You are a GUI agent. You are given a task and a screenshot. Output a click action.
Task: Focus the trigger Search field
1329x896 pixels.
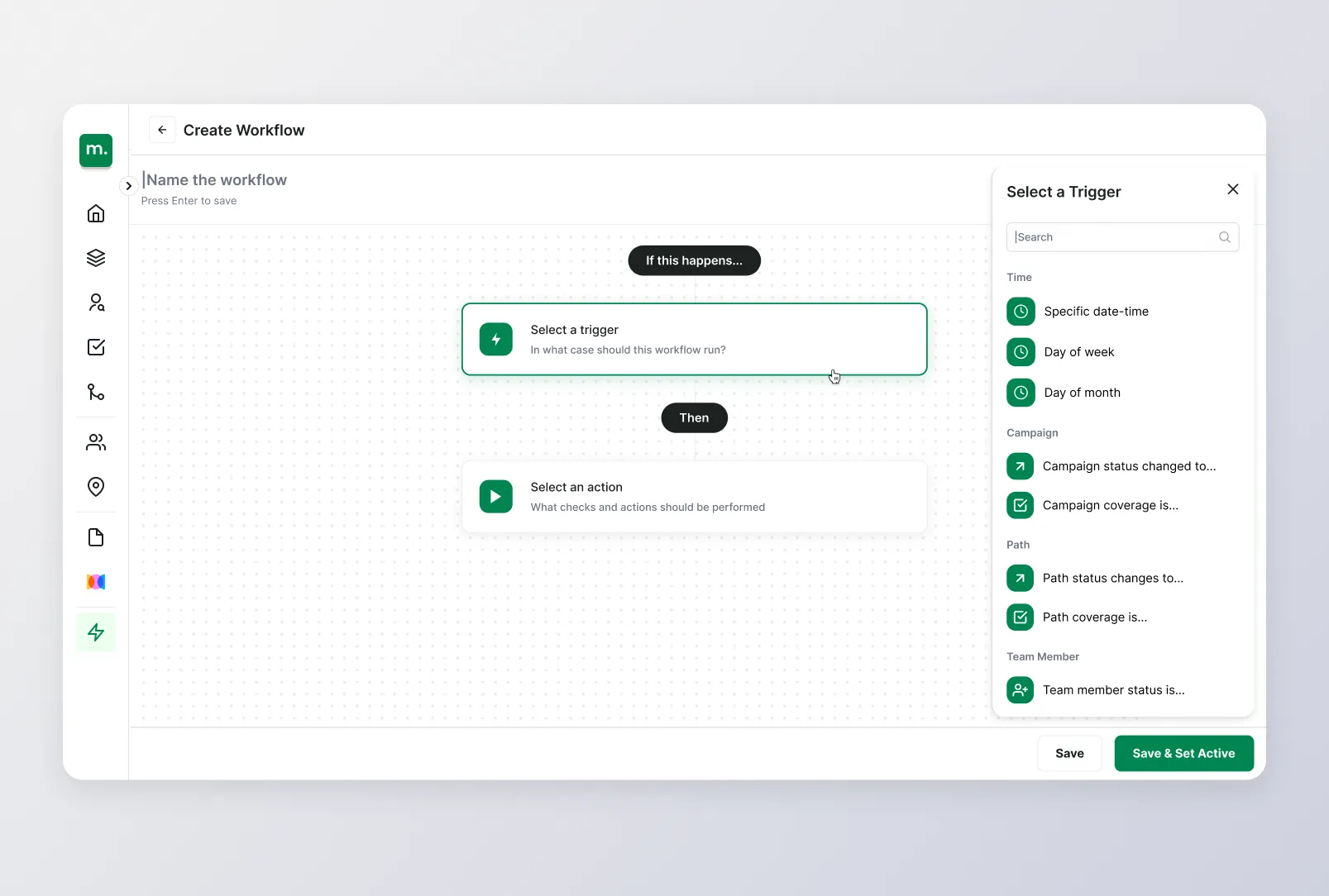pyautogui.click(x=1122, y=237)
